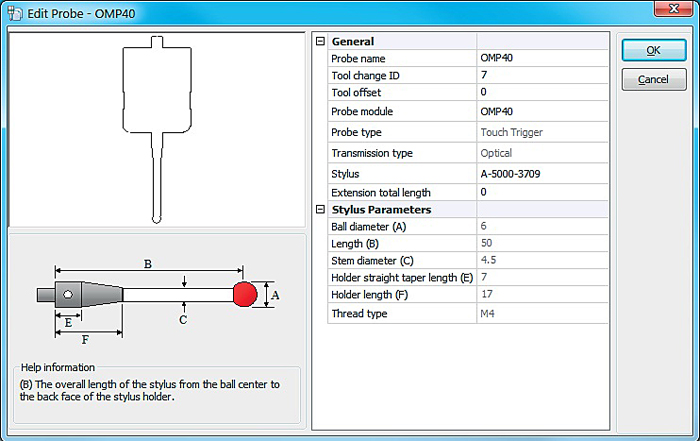The width and height of the screenshot is (700, 441).
Task: Edit the Extension total length value
Action: 542,192
